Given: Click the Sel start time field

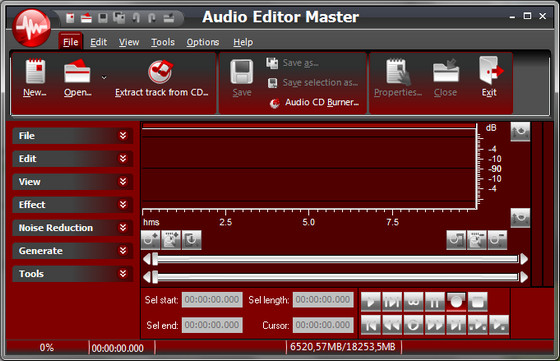Looking at the screenshot, I should (x=212, y=300).
